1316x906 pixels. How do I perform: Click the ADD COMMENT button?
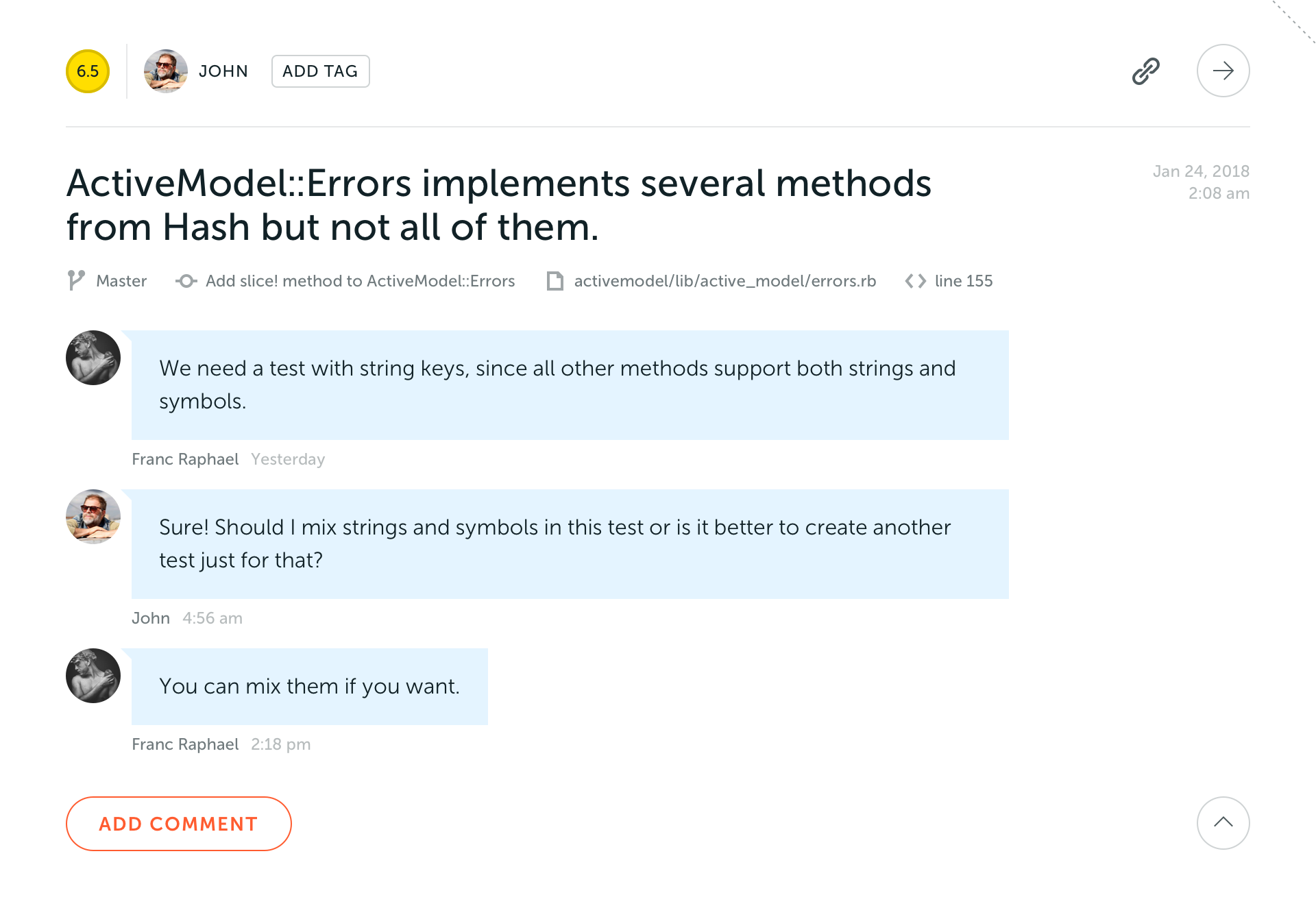[x=179, y=824]
